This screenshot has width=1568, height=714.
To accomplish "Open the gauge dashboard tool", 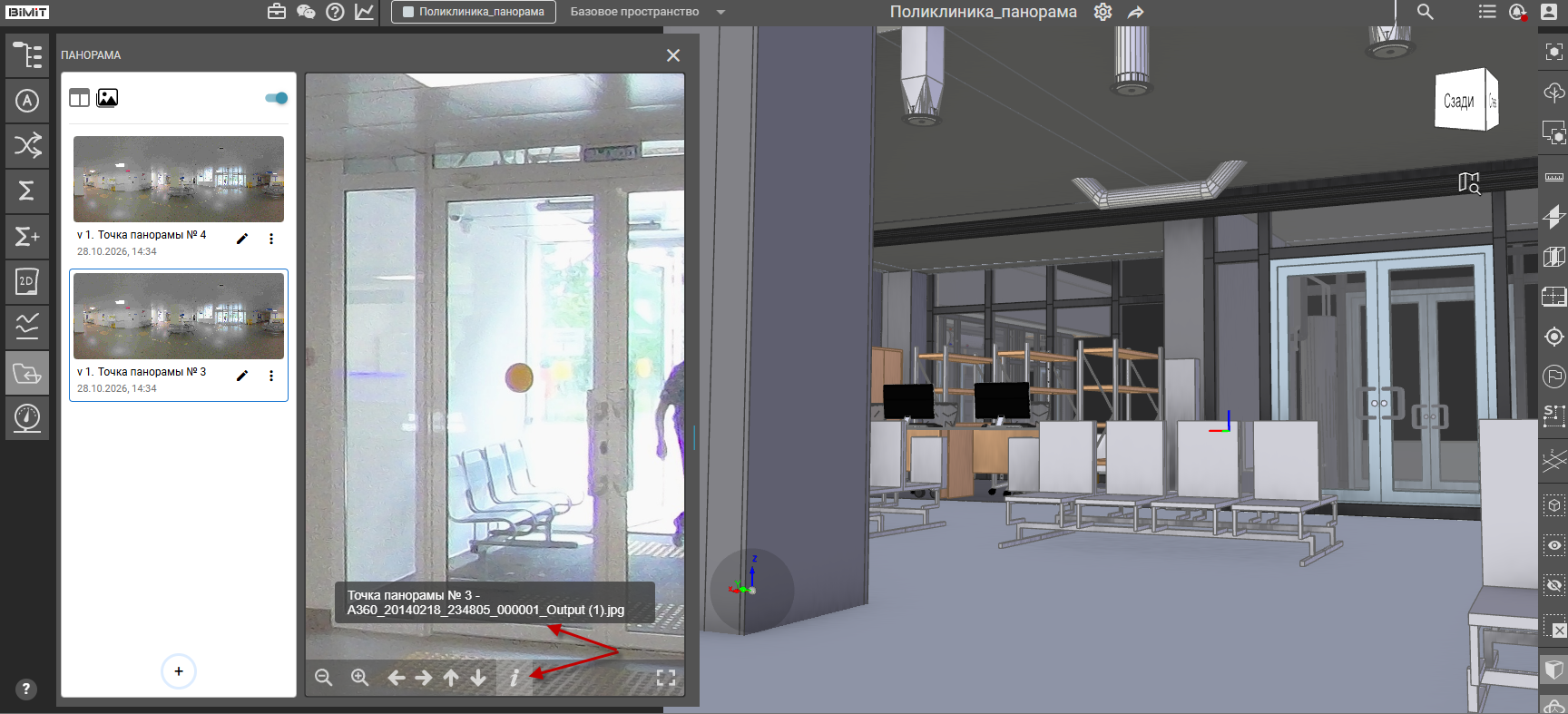I will coord(27,418).
